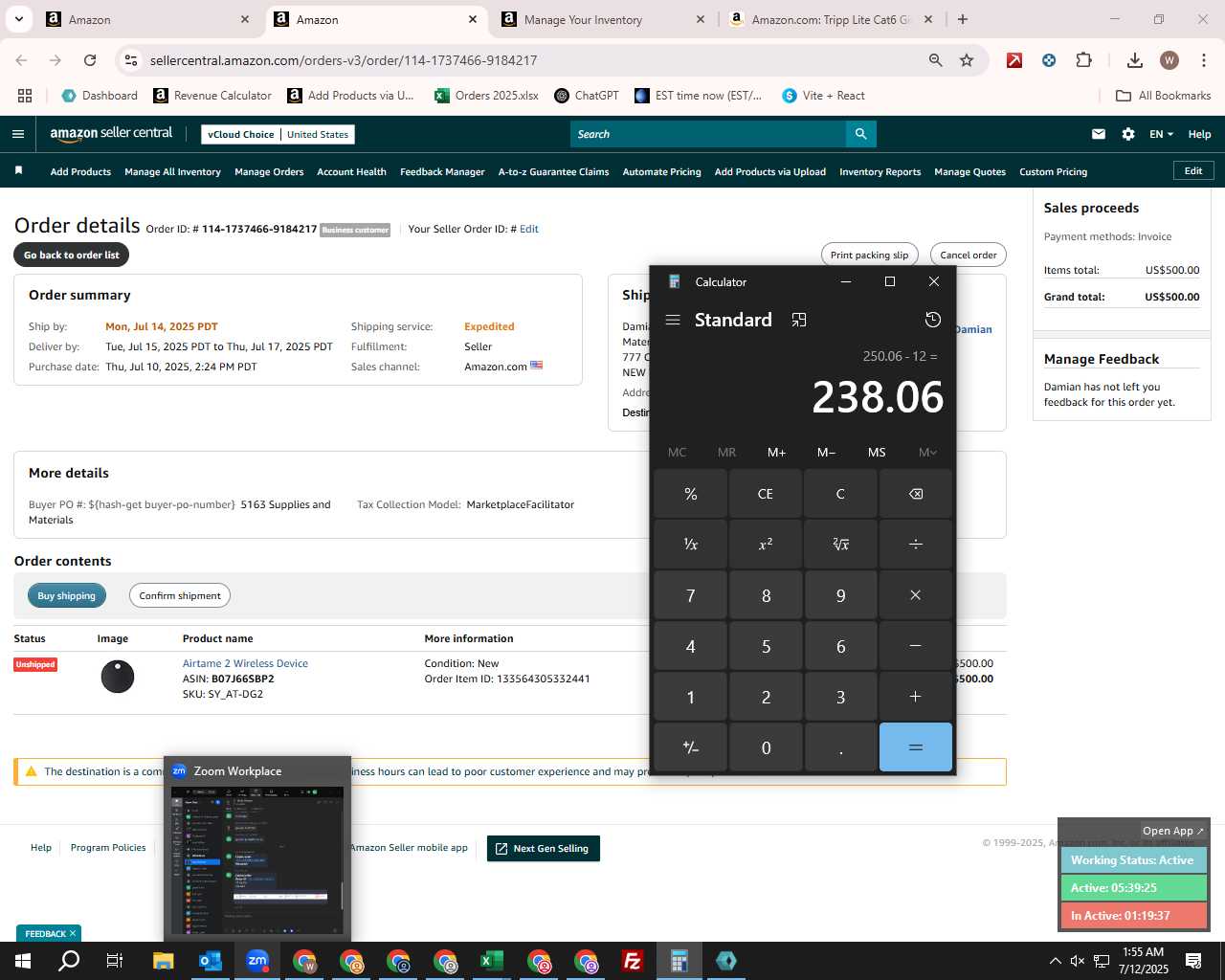Image resolution: width=1225 pixels, height=980 pixels.
Task: Click the Calculator plus/minus sign key
Action: 690,747
